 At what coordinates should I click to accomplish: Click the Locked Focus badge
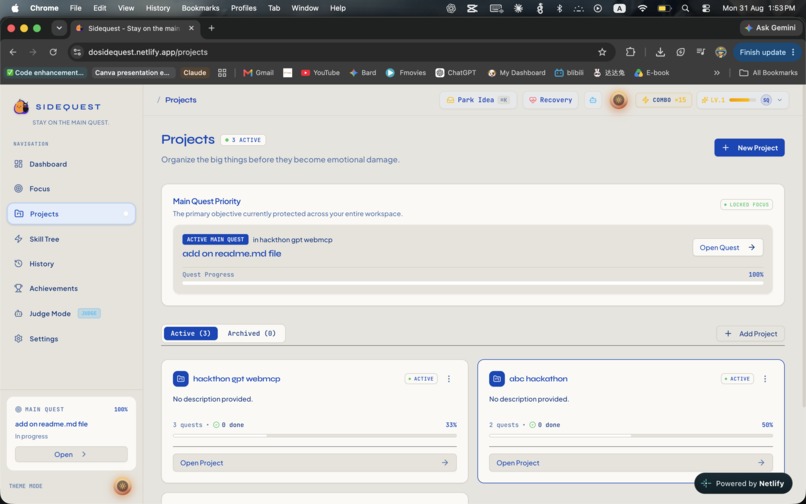point(746,205)
